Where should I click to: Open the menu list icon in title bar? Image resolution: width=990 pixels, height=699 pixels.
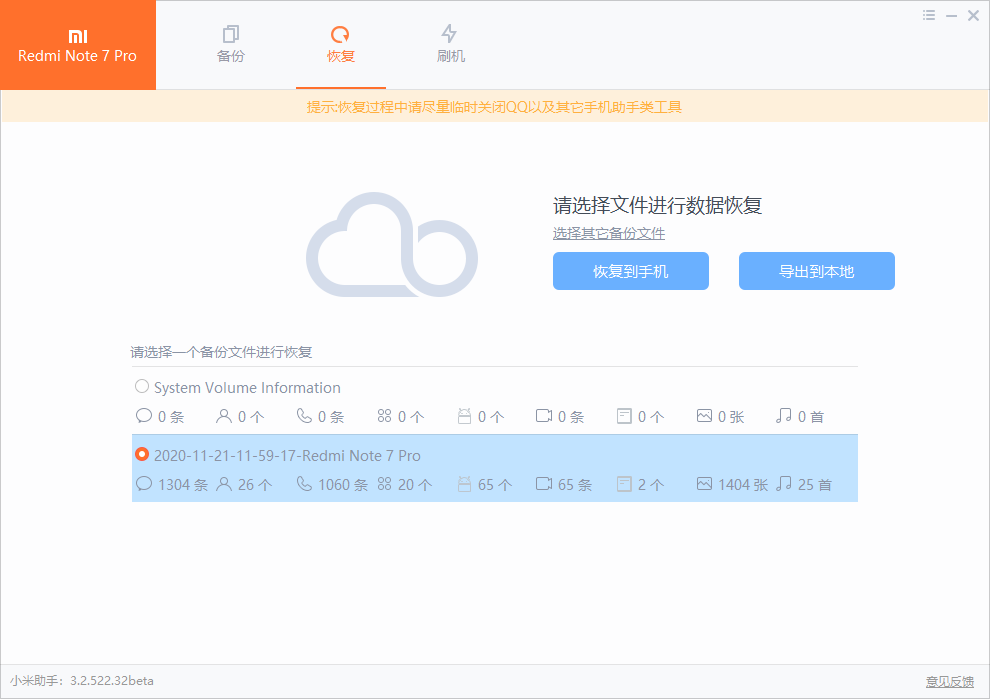929,15
